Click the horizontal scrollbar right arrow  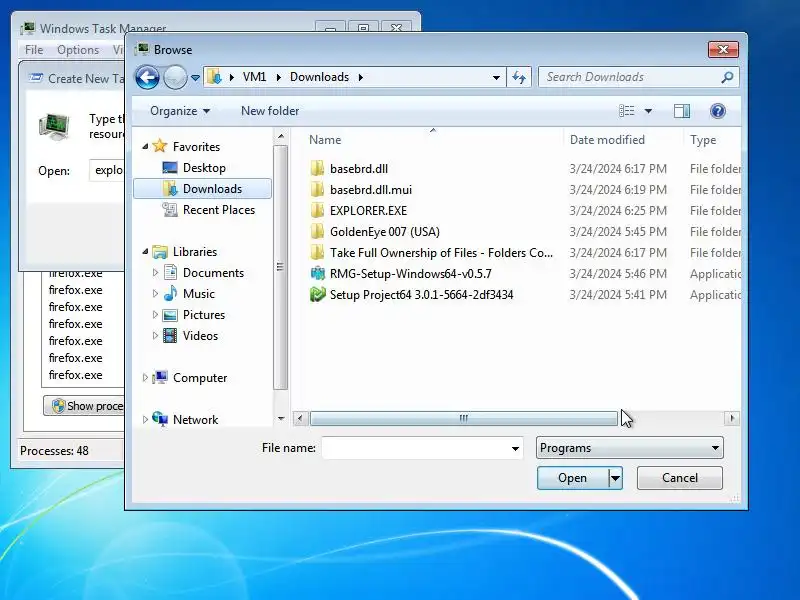coord(732,418)
